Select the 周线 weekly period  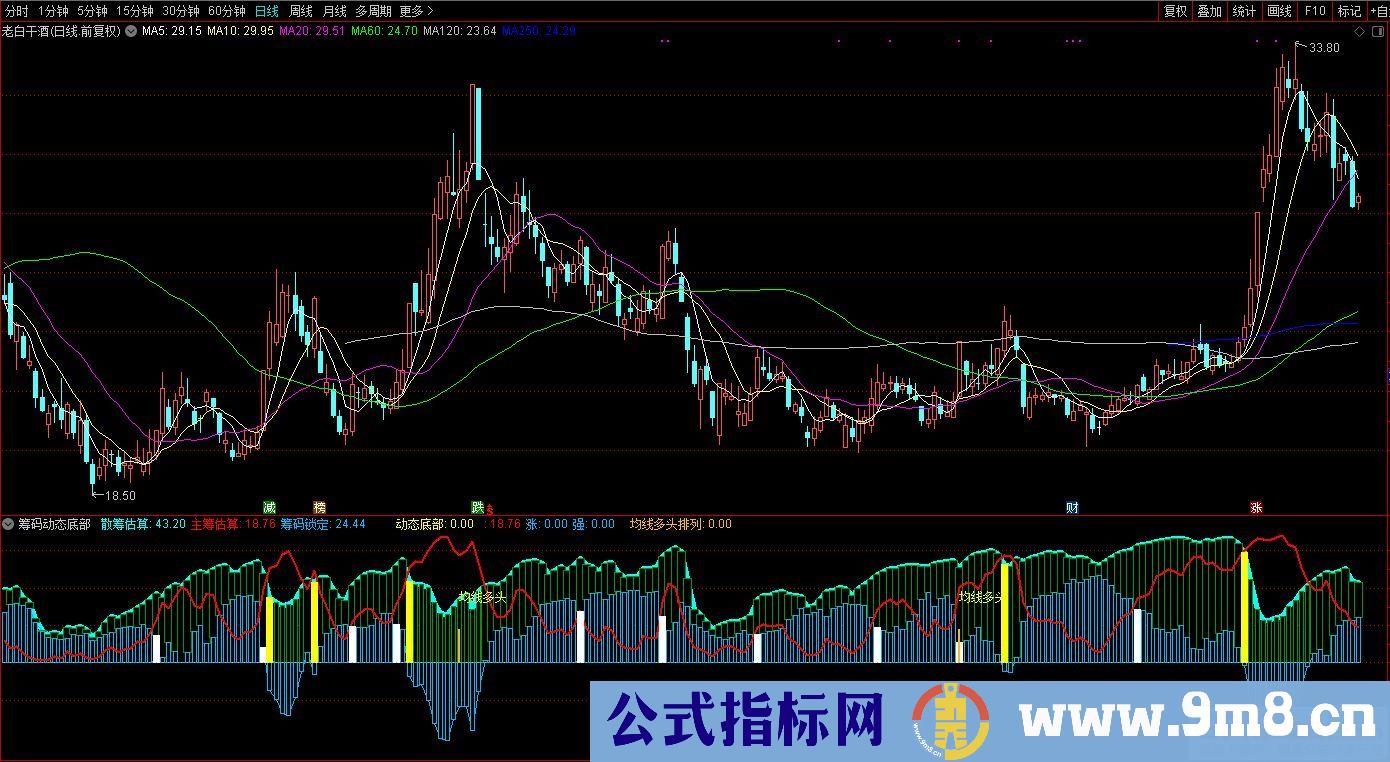(301, 11)
